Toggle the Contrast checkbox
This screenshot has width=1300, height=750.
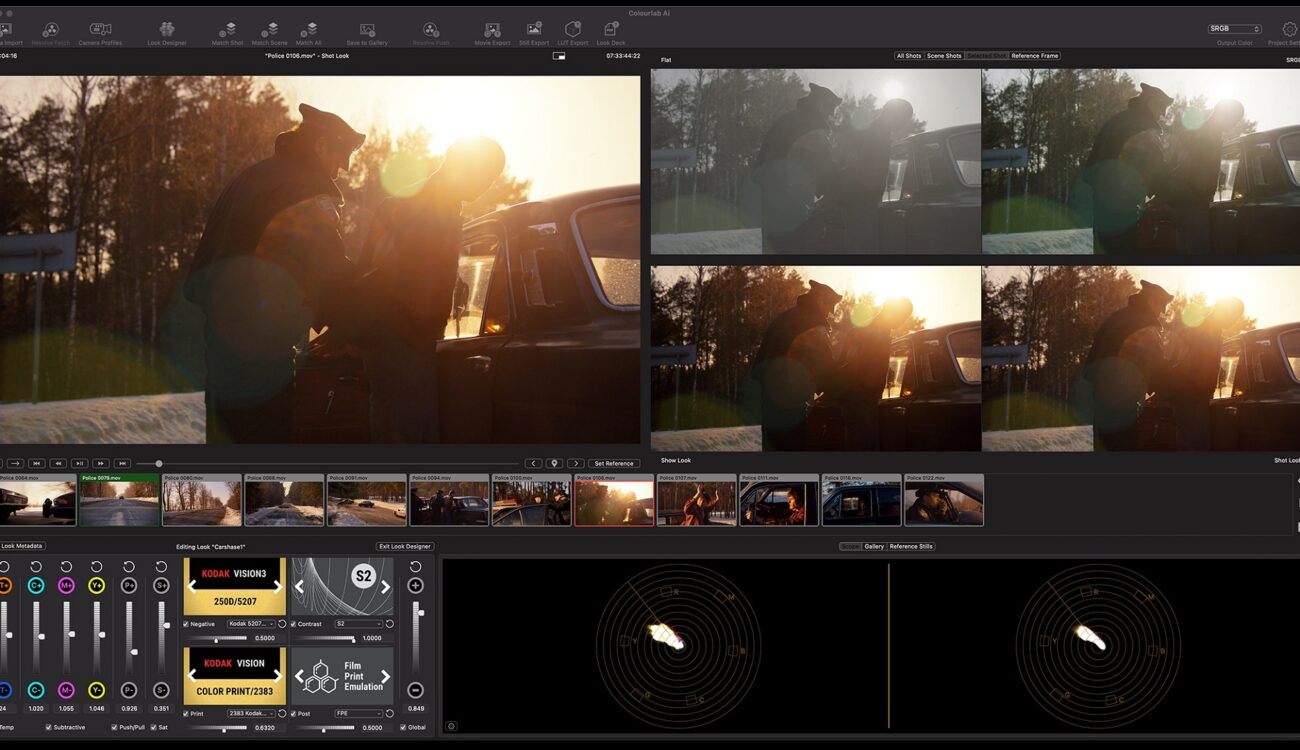294,624
